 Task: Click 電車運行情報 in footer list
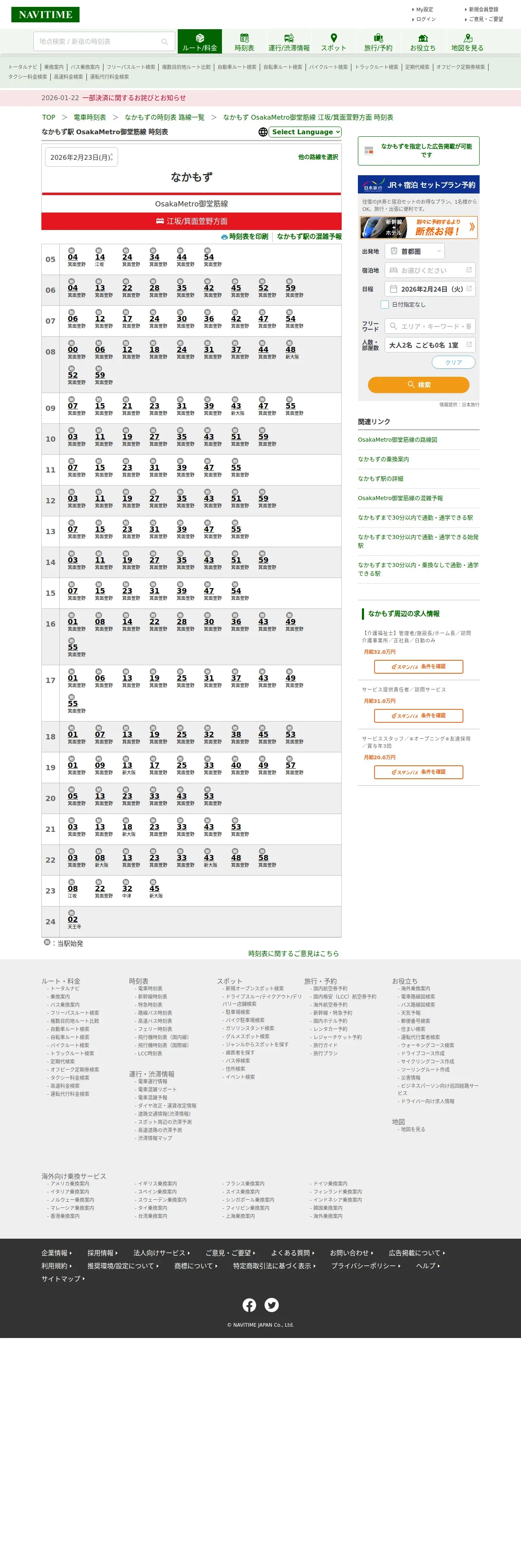[x=152, y=1082]
